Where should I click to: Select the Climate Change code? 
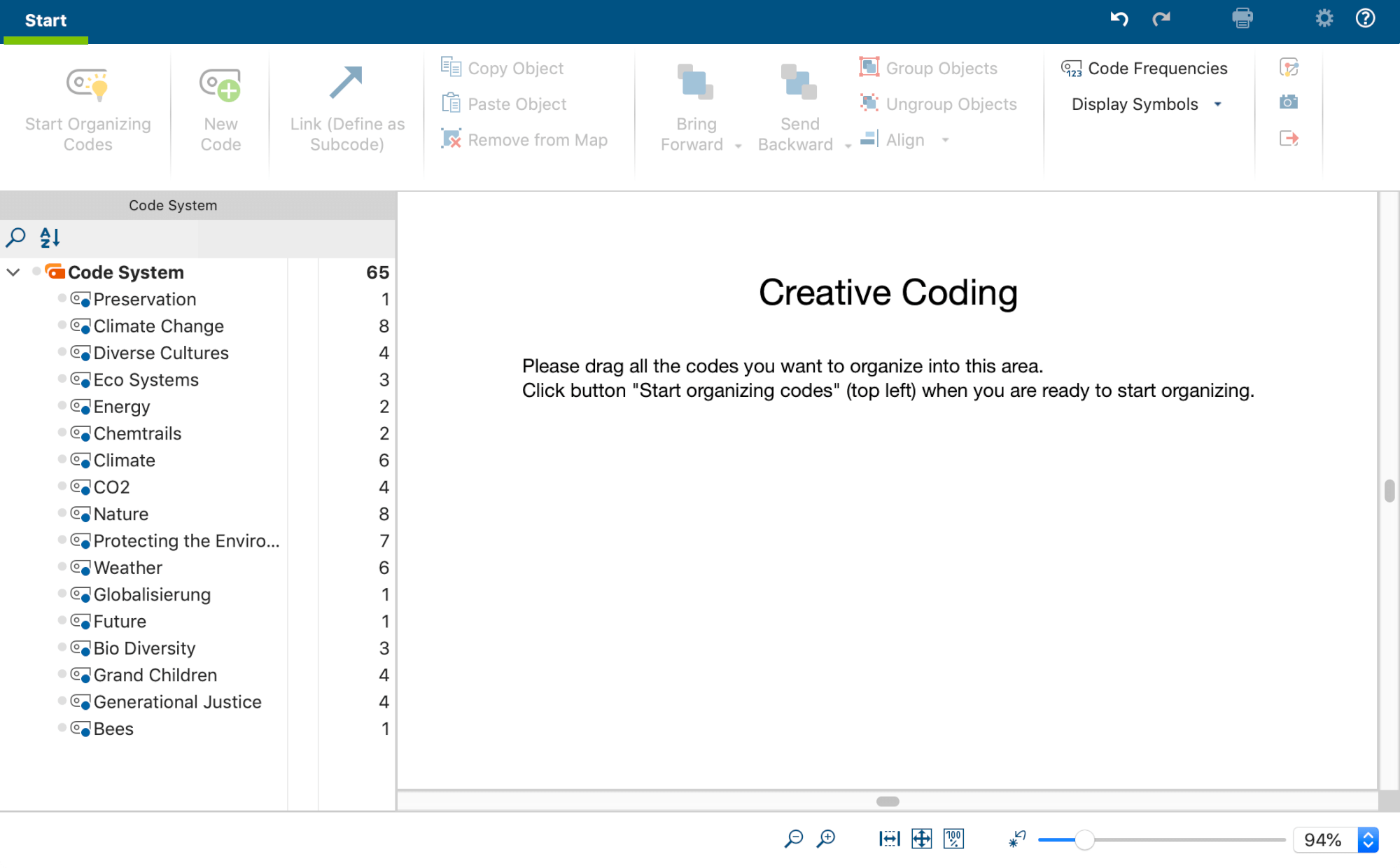pyautogui.click(x=158, y=326)
